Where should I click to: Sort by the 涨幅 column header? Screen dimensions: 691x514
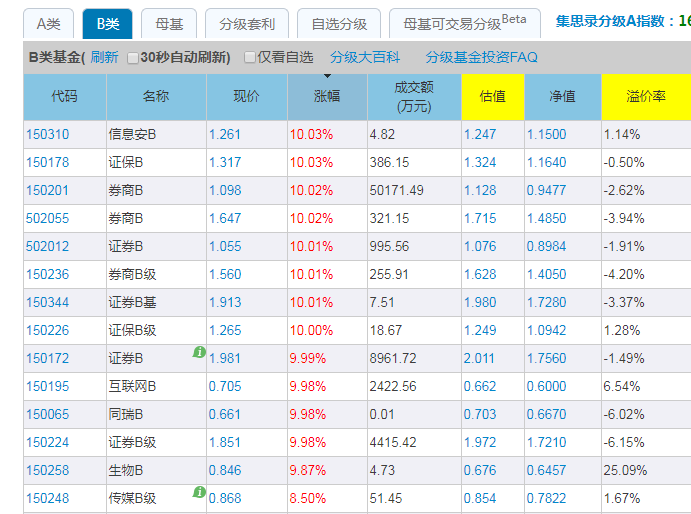[x=326, y=97]
